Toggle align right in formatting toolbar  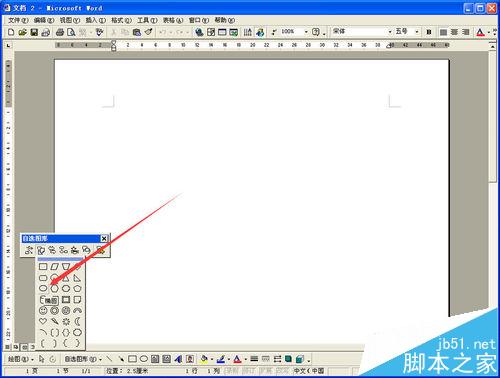pos(466,32)
